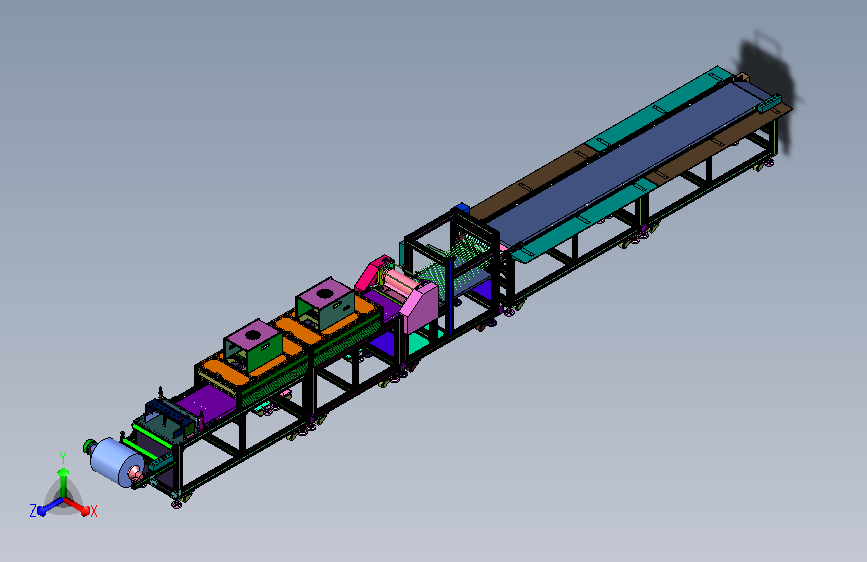Click the red X axis of the triad
Image resolution: width=867 pixels, height=562 pixels.
(77, 506)
